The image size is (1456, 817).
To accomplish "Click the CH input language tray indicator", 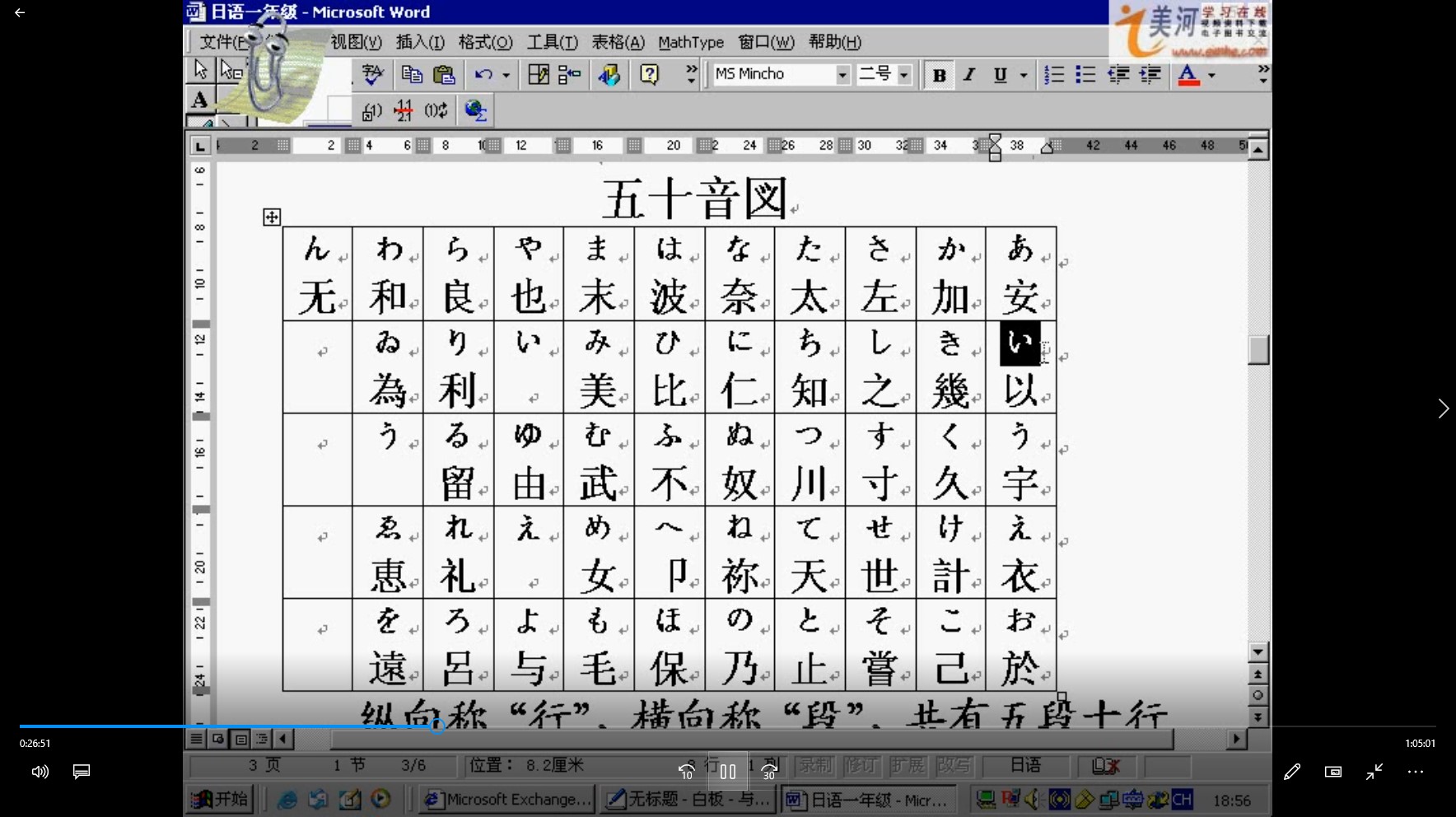I will [x=1182, y=799].
